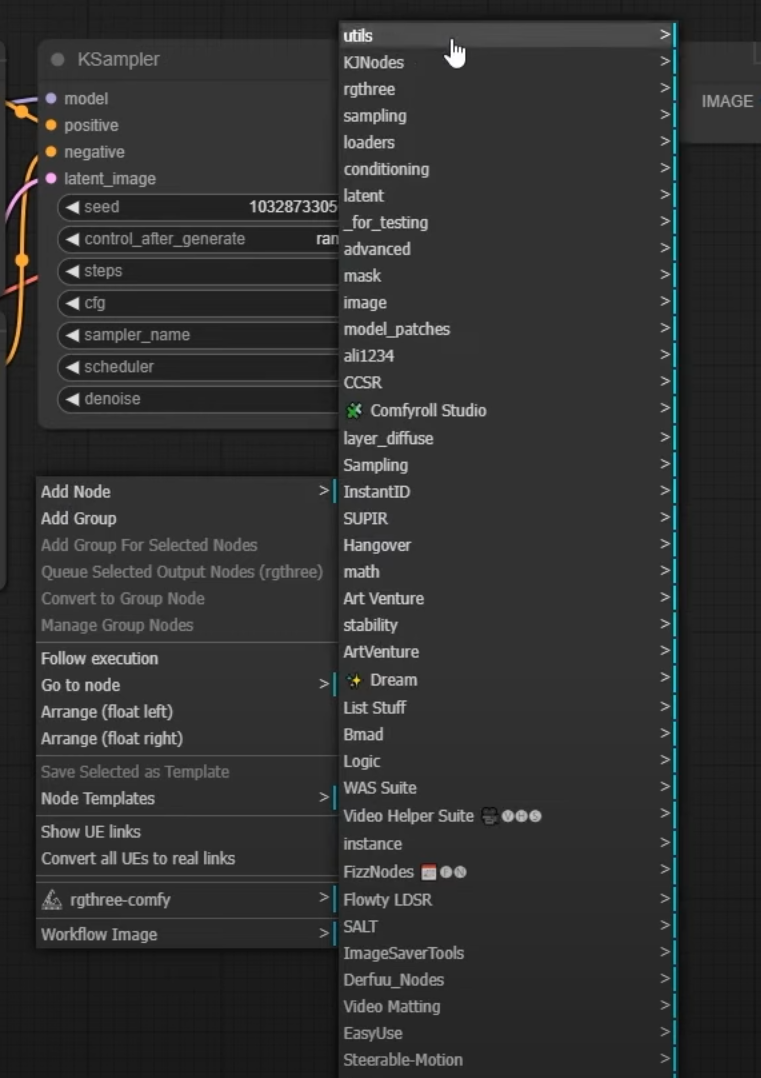Viewport: 761px width, 1078px height.
Task: Click the rgthree-comfy logo icon
Action: pyautogui.click(x=52, y=899)
